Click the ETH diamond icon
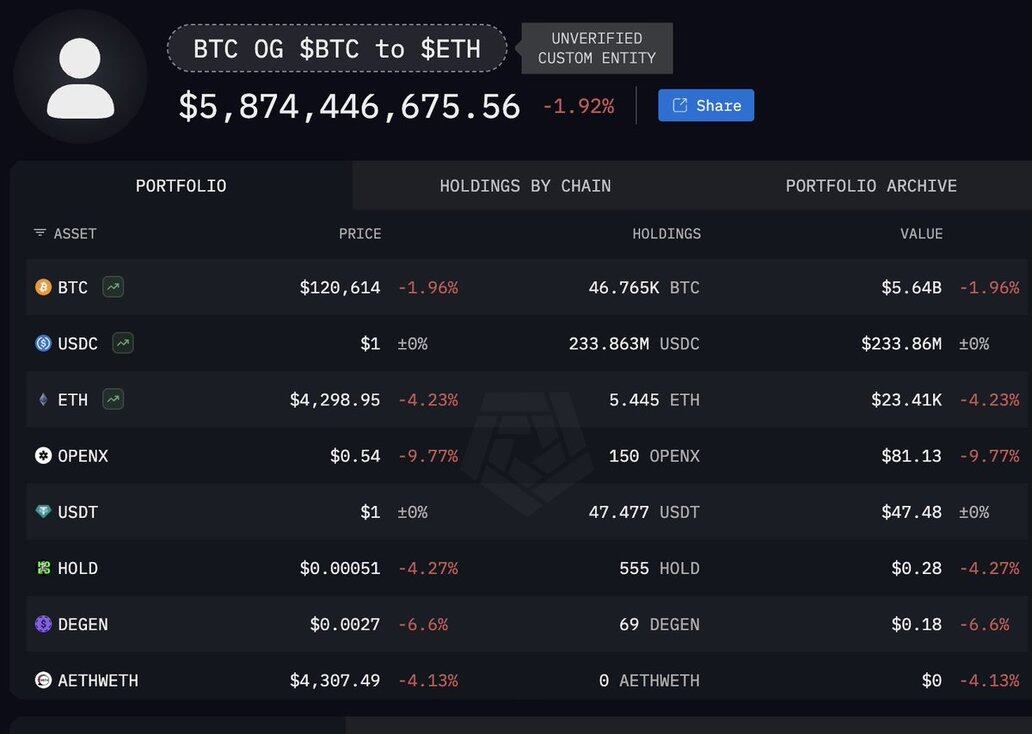 pyautogui.click(x=43, y=400)
